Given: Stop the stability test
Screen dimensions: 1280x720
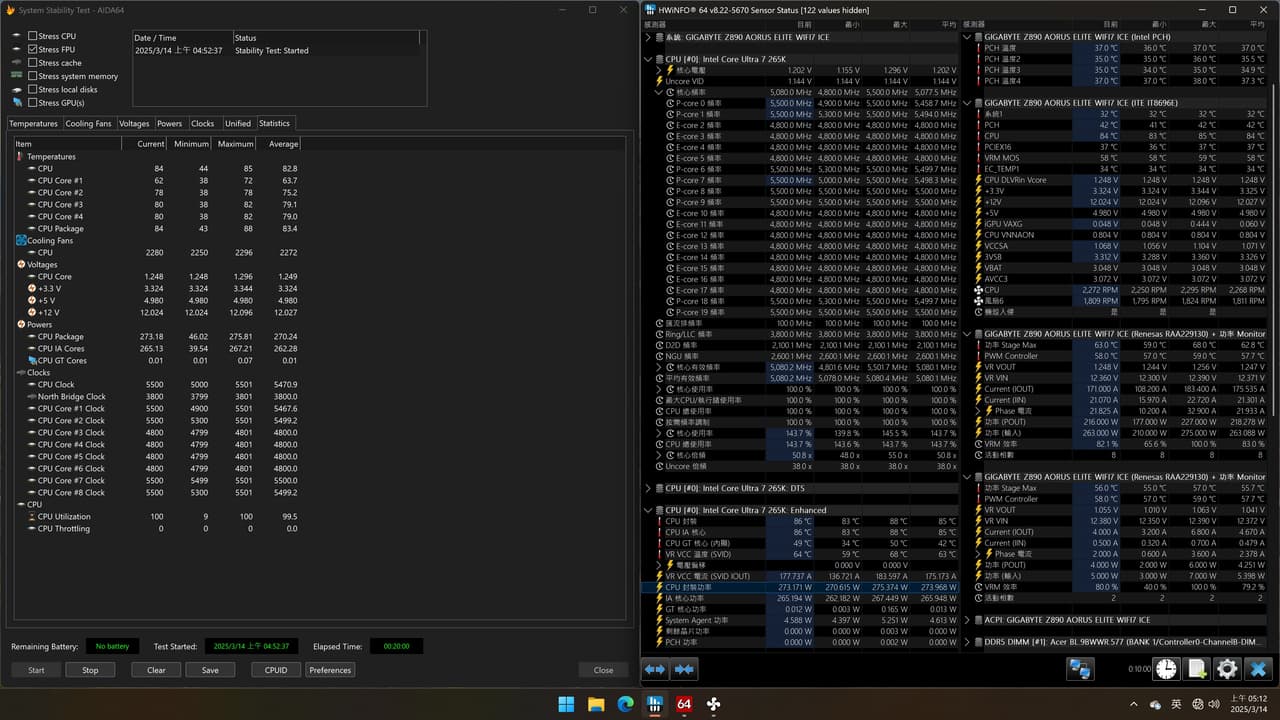Looking at the screenshot, I should [90, 670].
